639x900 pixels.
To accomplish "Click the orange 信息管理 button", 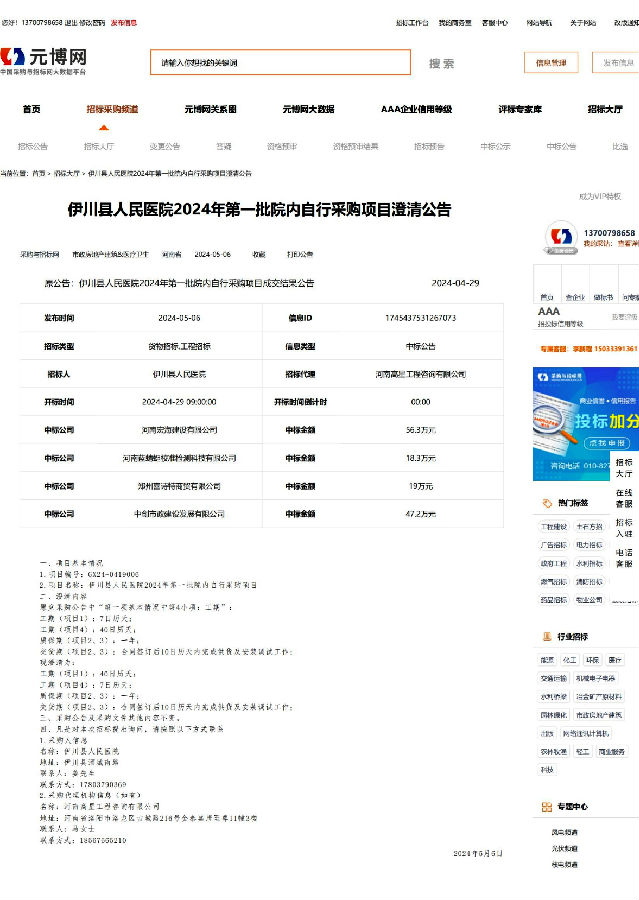I will click(551, 63).
